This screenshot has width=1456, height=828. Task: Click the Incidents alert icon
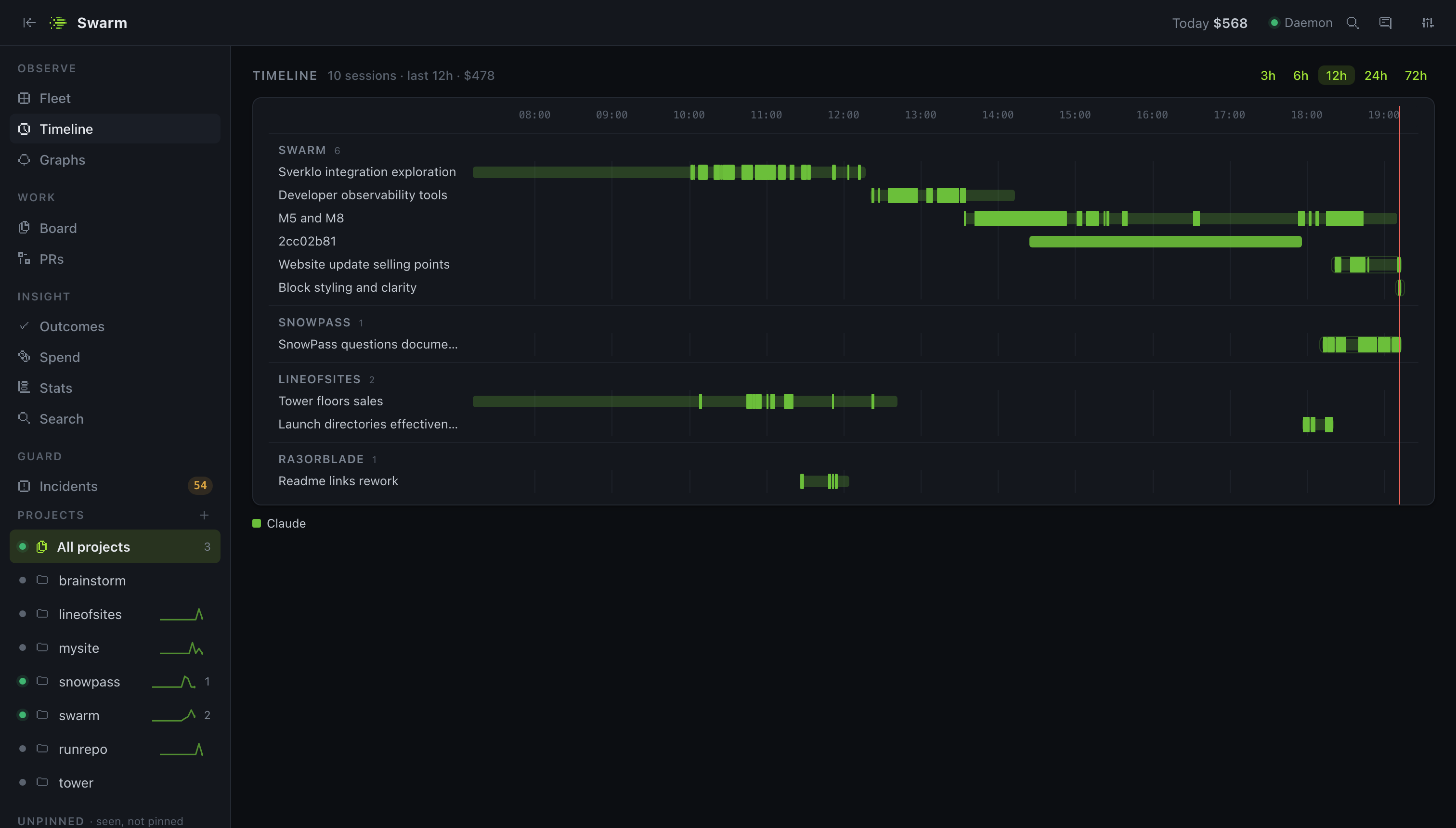[x=24, y=486]
